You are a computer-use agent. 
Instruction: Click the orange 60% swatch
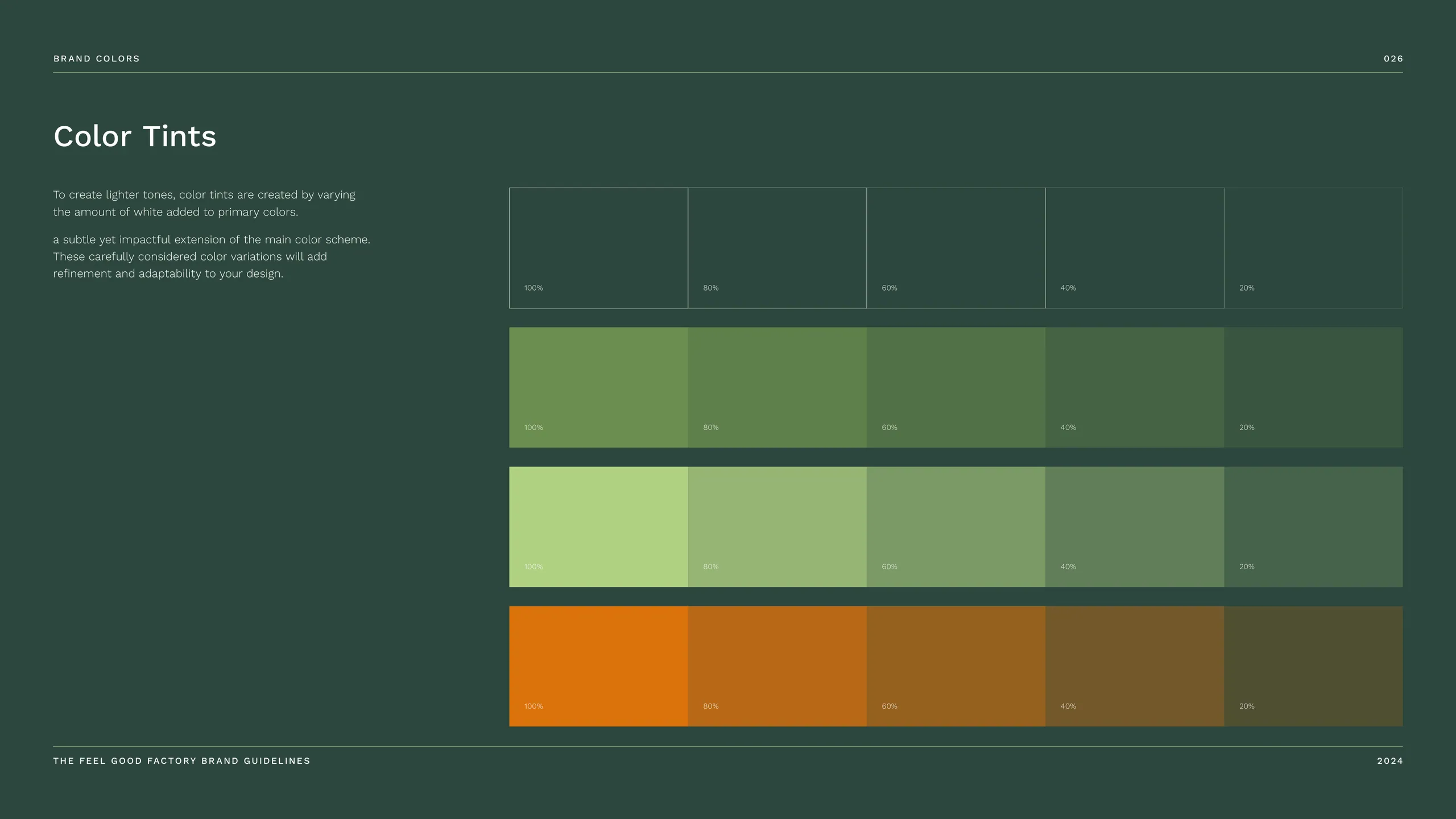956,666
